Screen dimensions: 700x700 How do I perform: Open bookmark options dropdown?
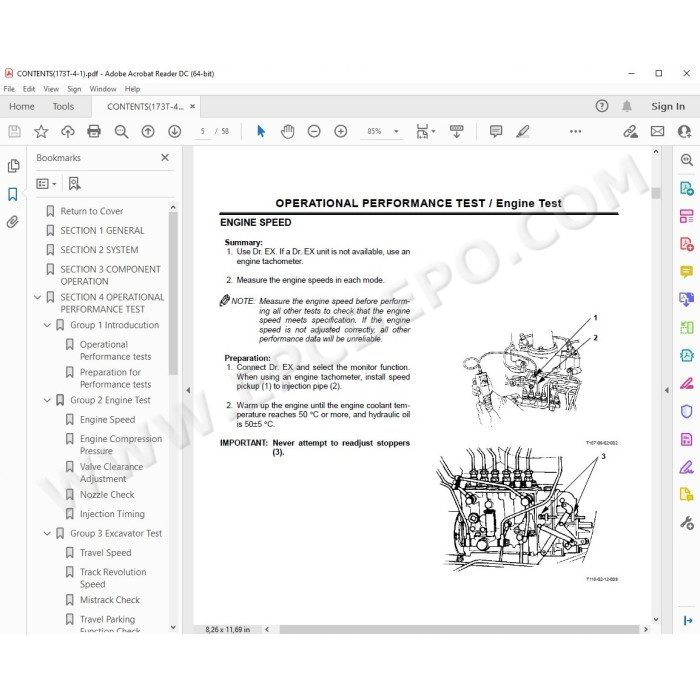46,183
